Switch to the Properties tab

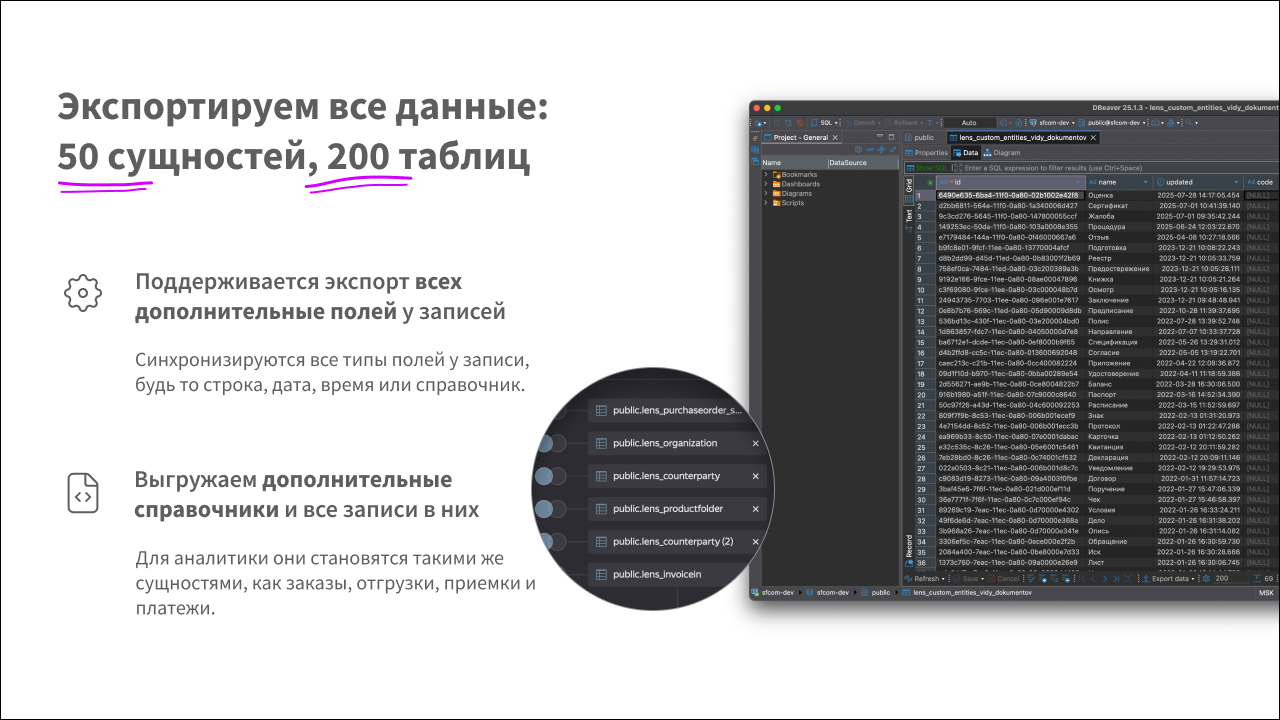click(x=926, y=153)
